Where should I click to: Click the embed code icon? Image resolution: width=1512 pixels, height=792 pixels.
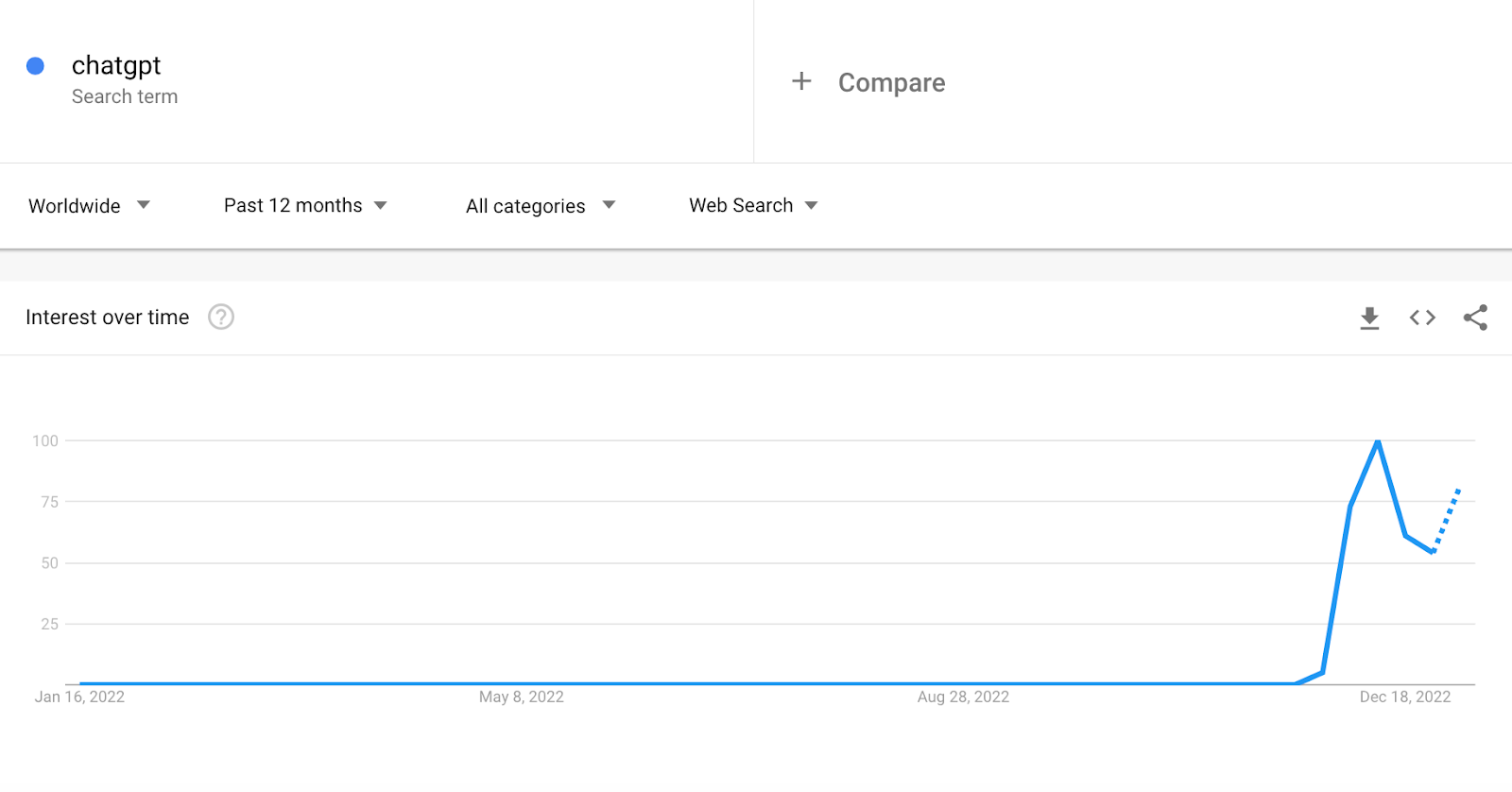pyautogui.click(x=1422, y=318)
